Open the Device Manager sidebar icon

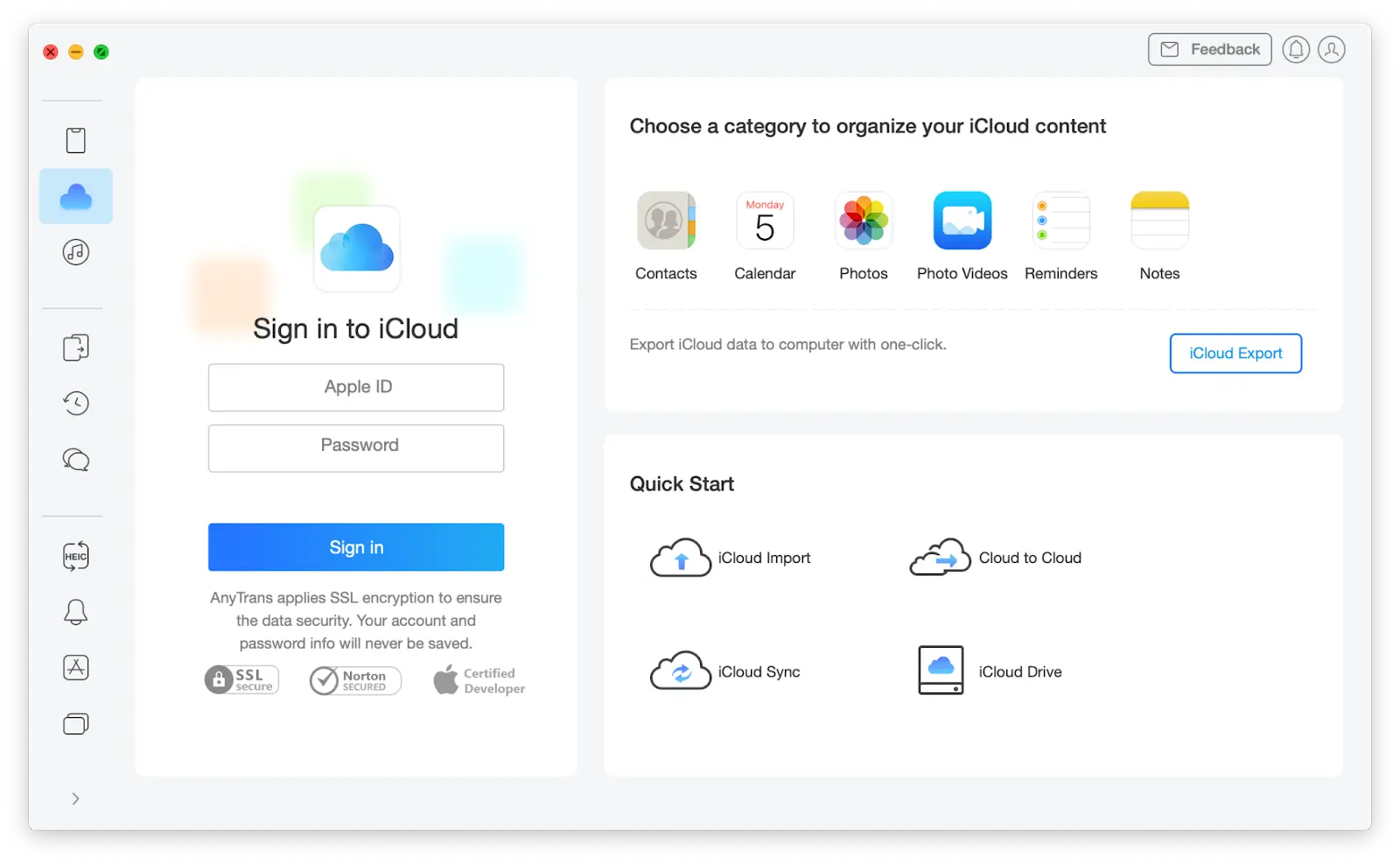click(x=76, y=140)
